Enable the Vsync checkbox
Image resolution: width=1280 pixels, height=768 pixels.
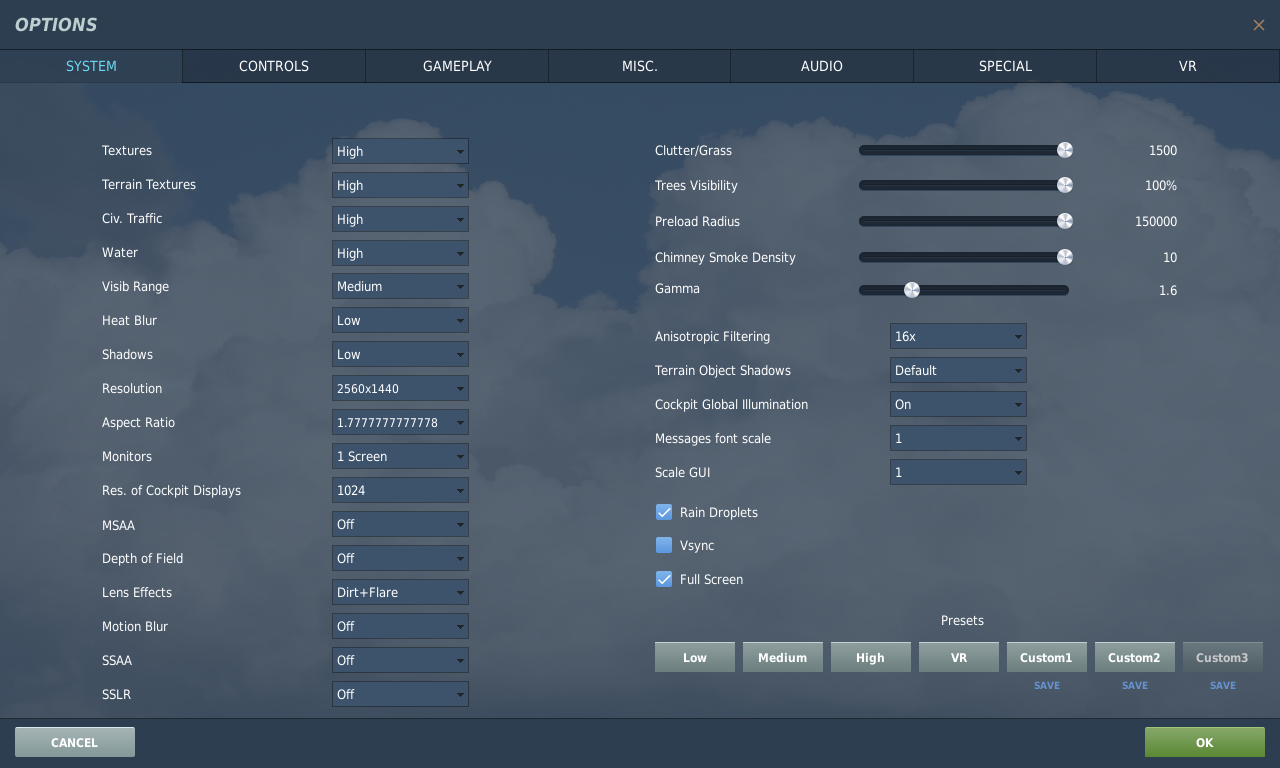coord(664,545)
